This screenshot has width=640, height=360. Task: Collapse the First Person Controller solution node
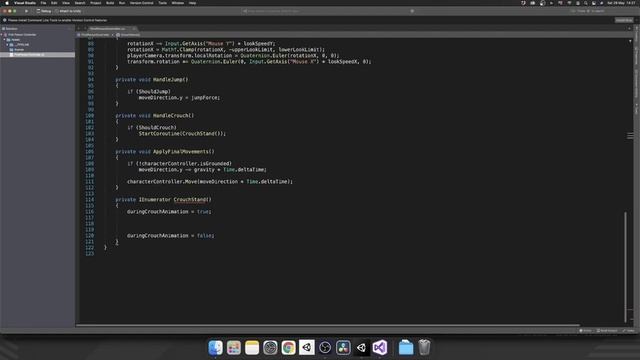click(2, 35)
